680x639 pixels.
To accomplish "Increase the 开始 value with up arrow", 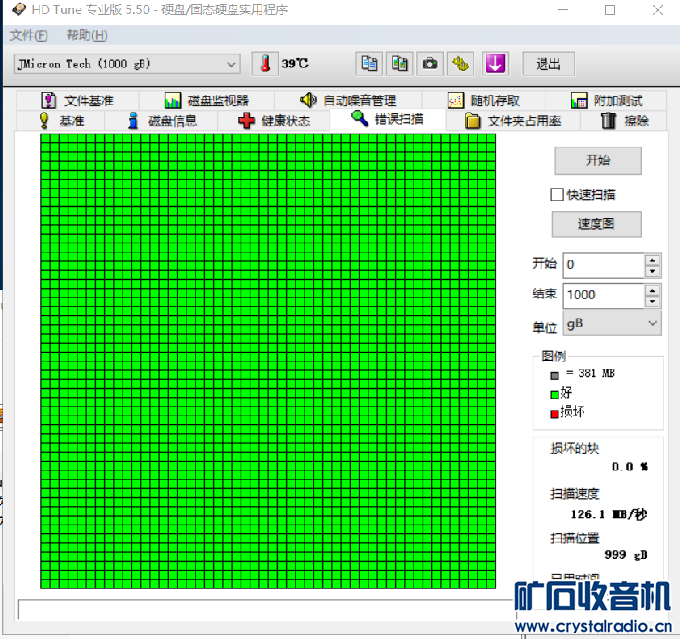I will point(652,260).
